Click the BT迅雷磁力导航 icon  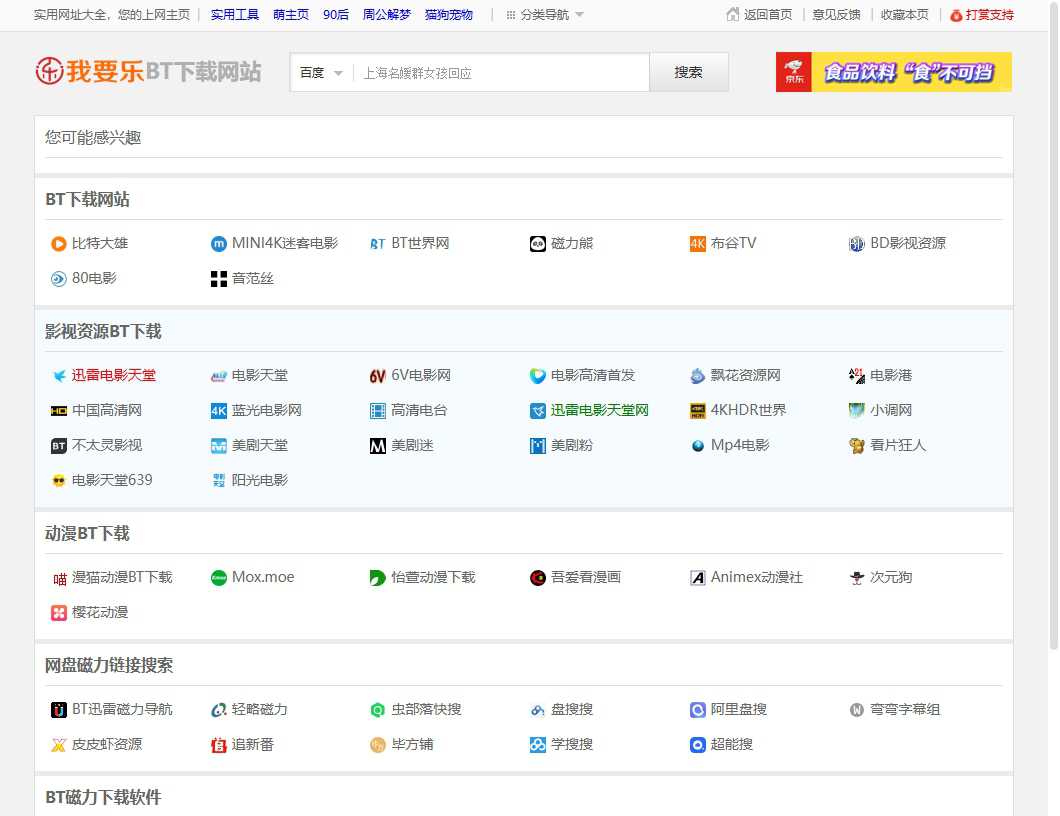click(x=59, y=710)
